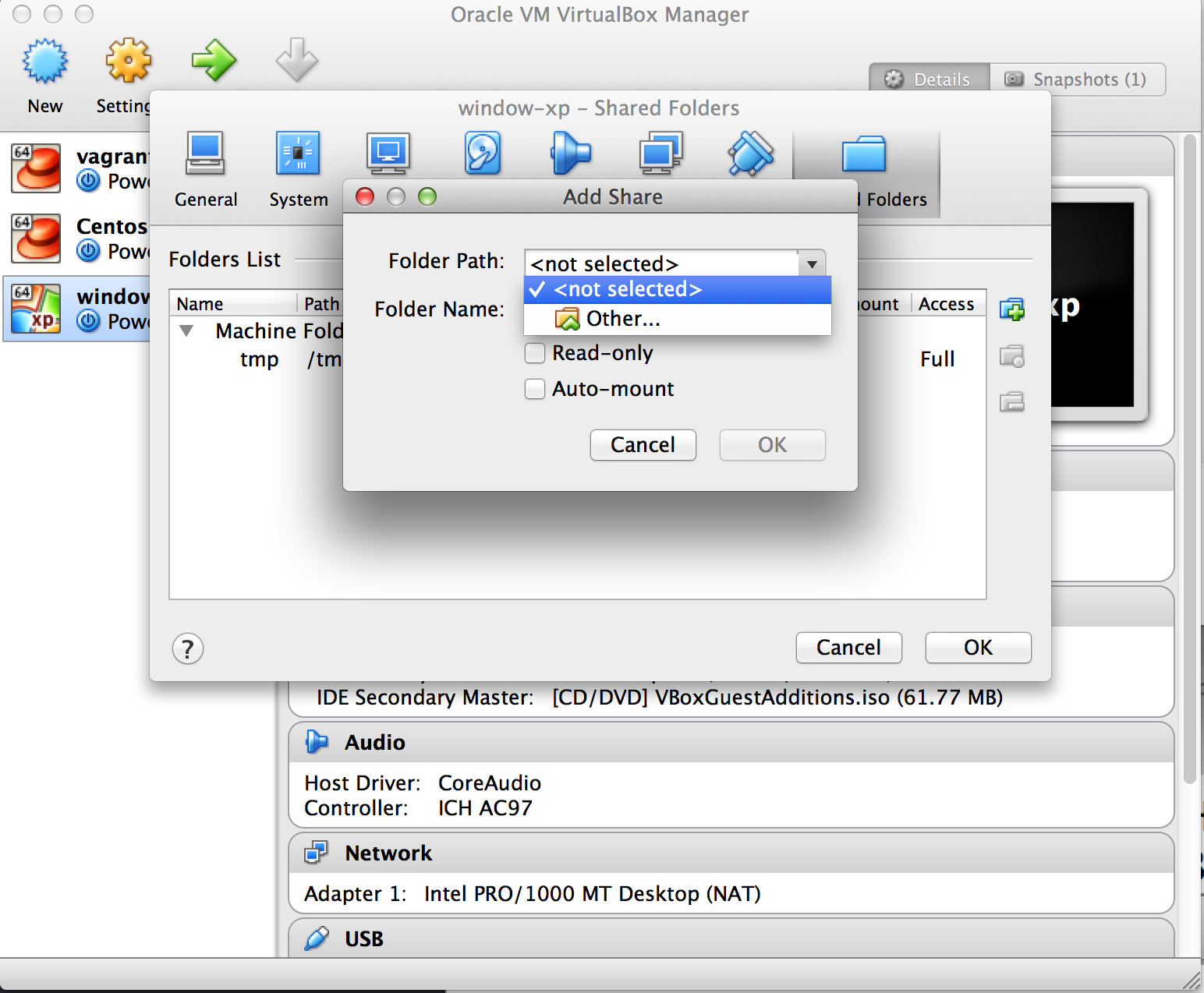This screenshot has height=993, width=1204.
Task: Enable the Auto-mount checkbox
Action: coord(535,389)
